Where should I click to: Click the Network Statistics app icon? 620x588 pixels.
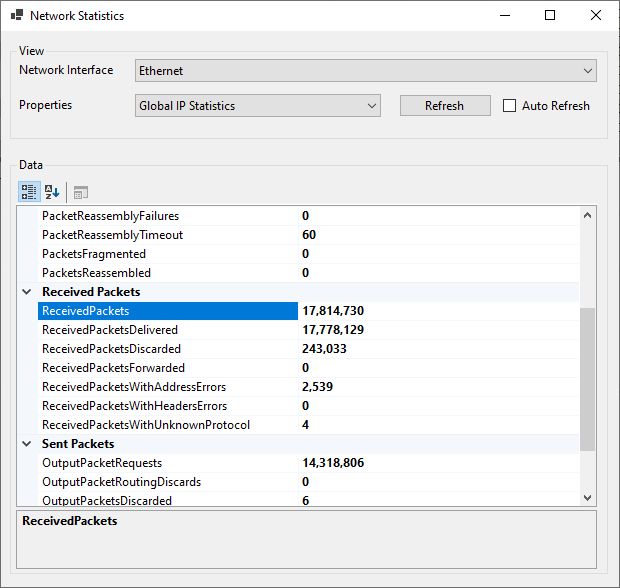tap(17, 15)
